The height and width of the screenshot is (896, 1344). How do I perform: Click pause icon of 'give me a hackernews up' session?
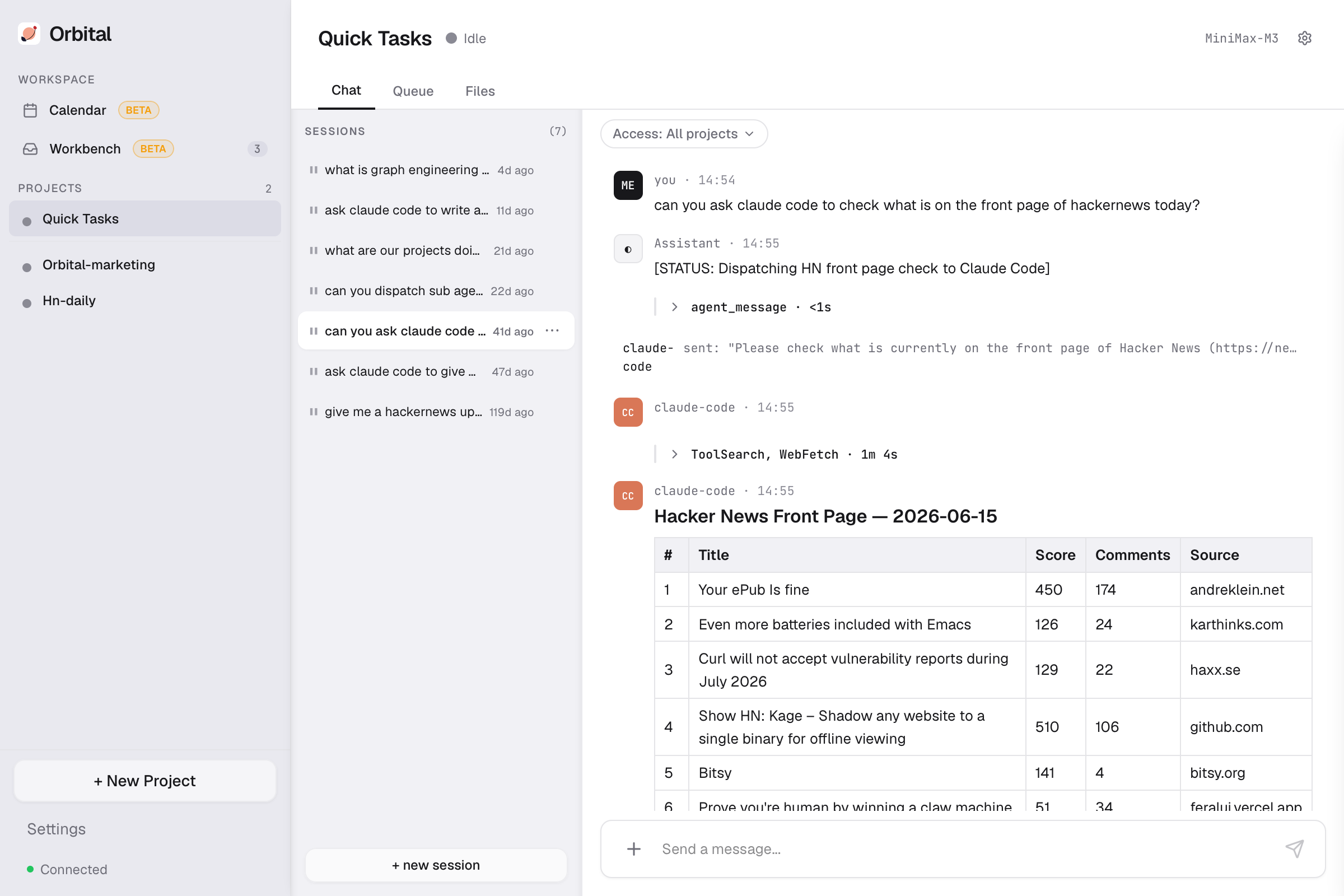(x=313, y=412)
